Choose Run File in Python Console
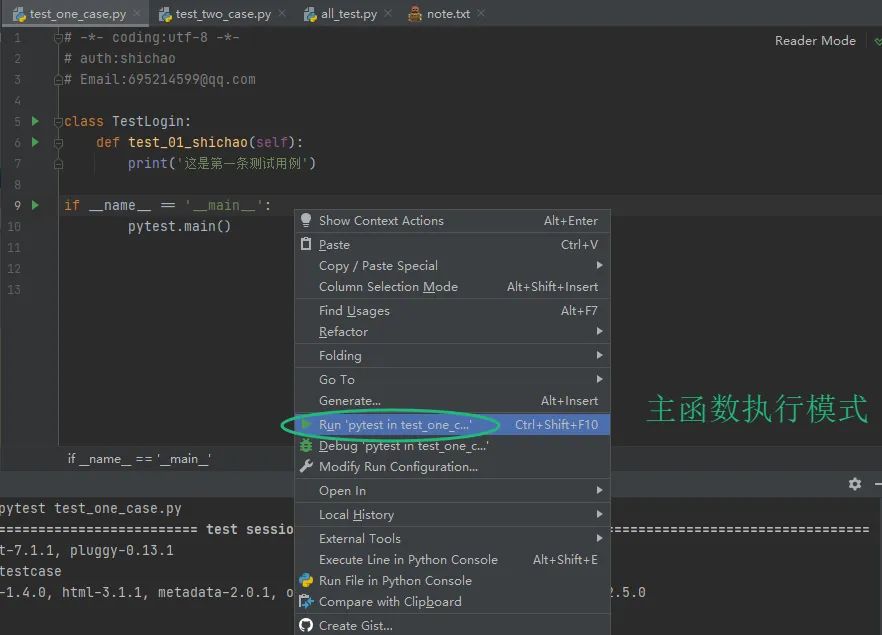882x635 pixels. coord(452,580)
